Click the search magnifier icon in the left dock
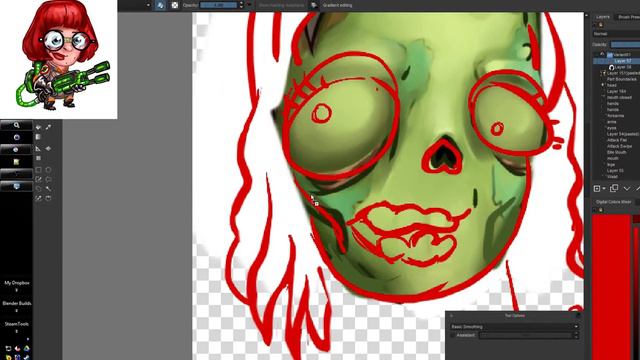 [16, 125]
